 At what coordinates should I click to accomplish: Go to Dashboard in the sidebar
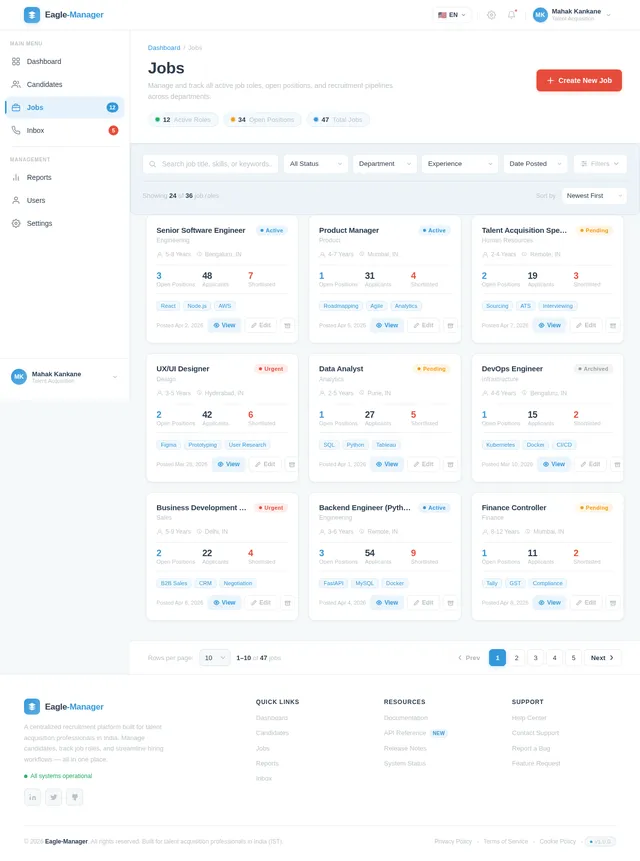[x=65, y=62]
